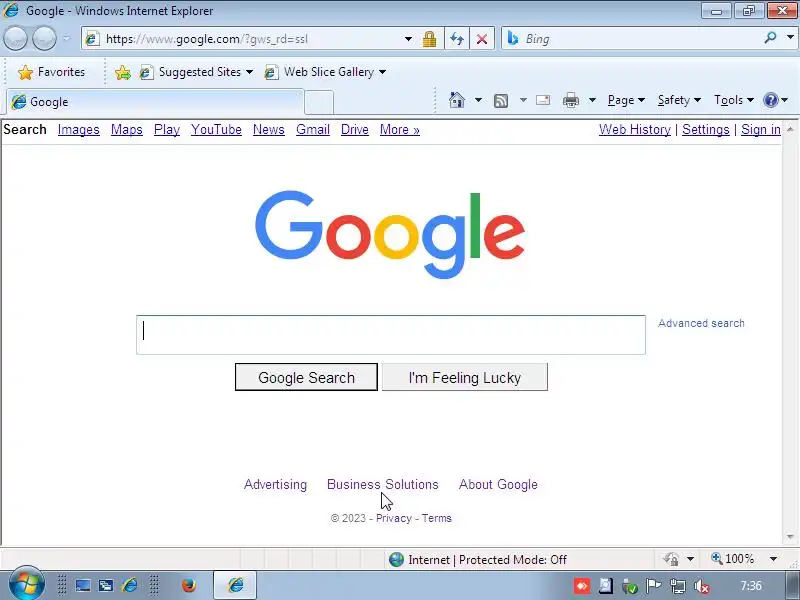800x600 pixels.
Task: Click the Show Desktop taskbar icon
Action: [83, 585]
